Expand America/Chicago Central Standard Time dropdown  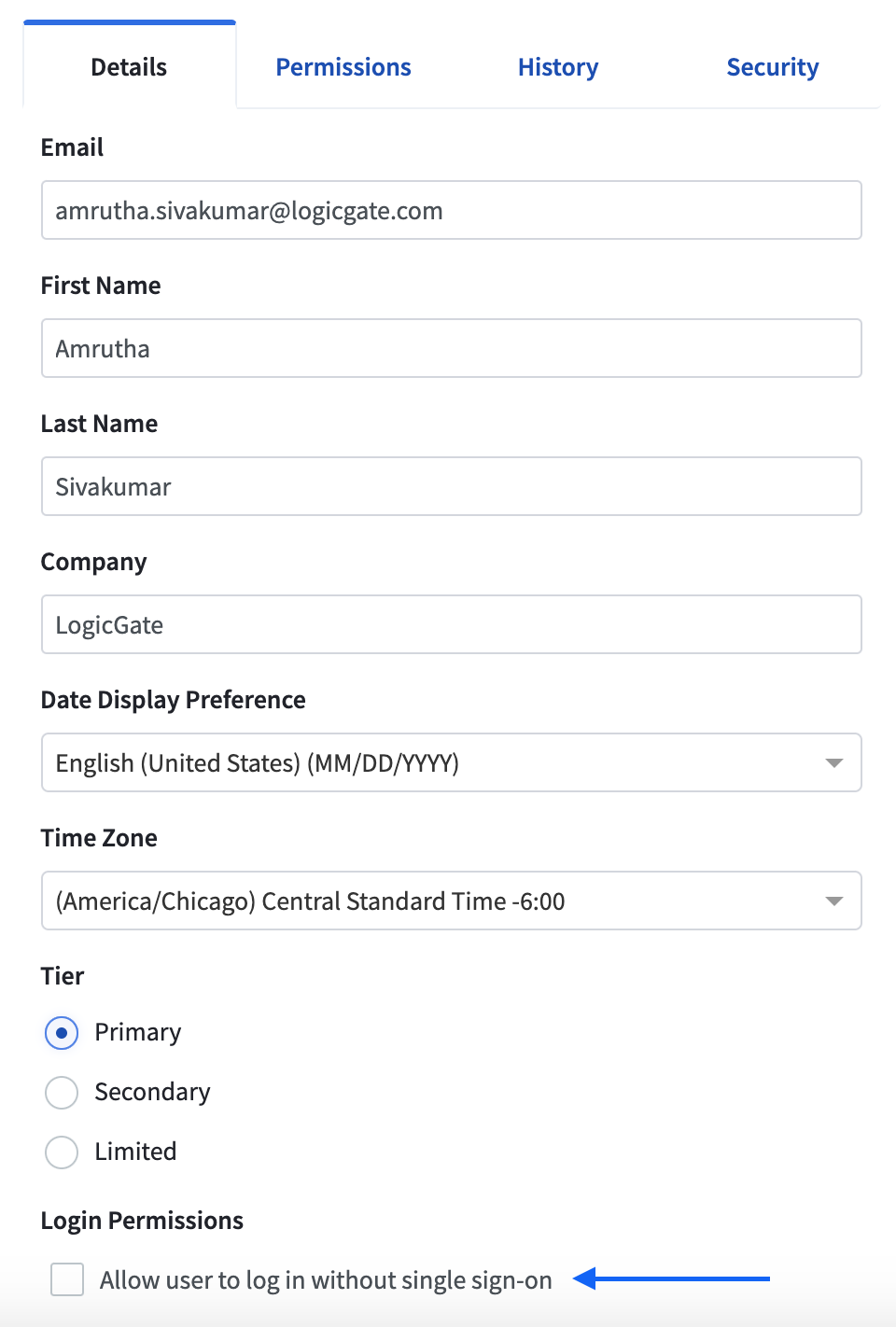click(x=452, y=901)
